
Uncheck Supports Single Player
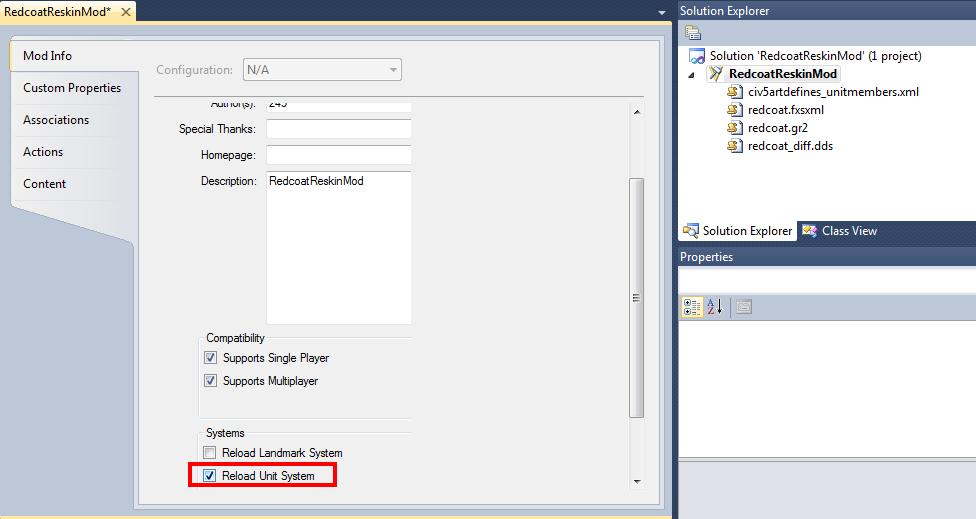(x=210, y=358)
